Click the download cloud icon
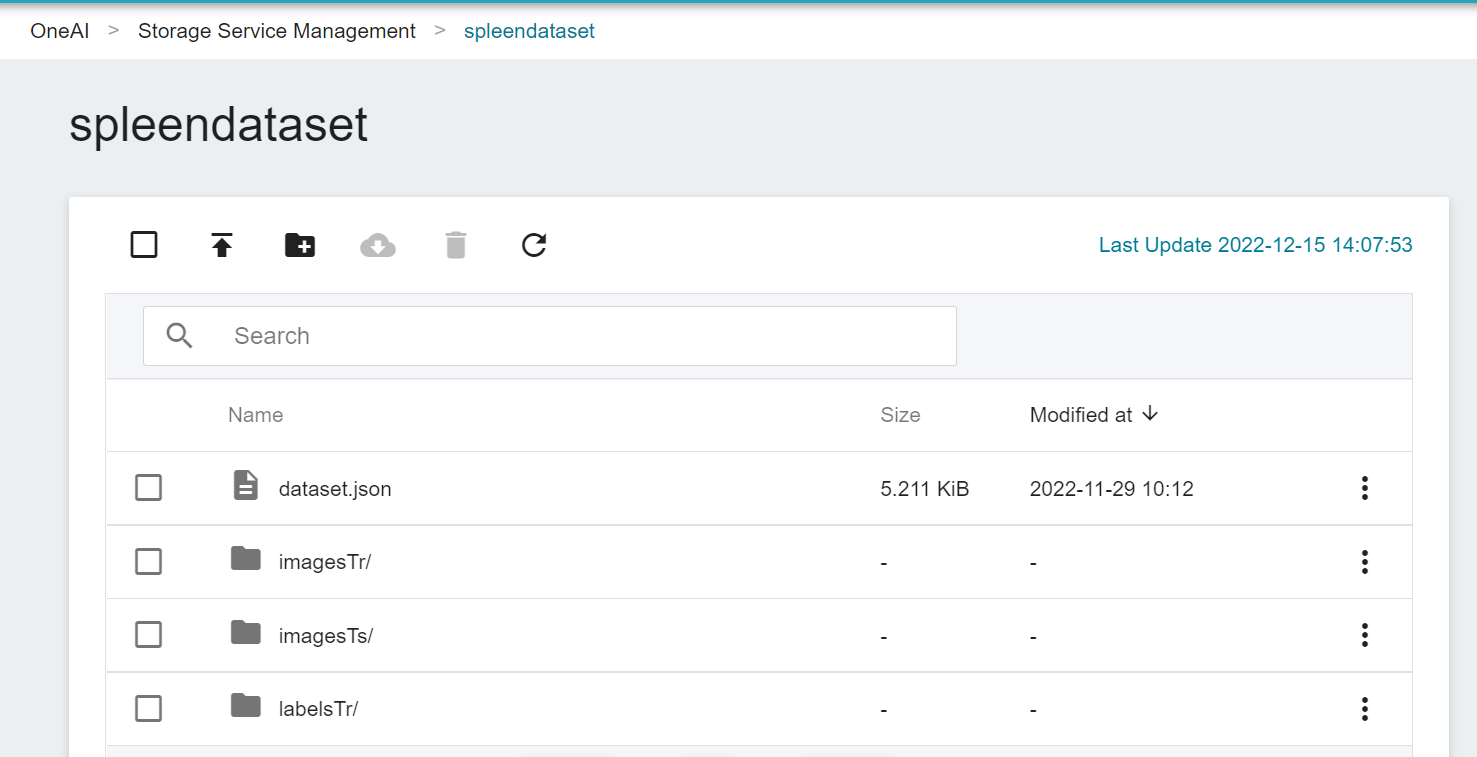This screenshot has height=757, width=1477. 378,245
